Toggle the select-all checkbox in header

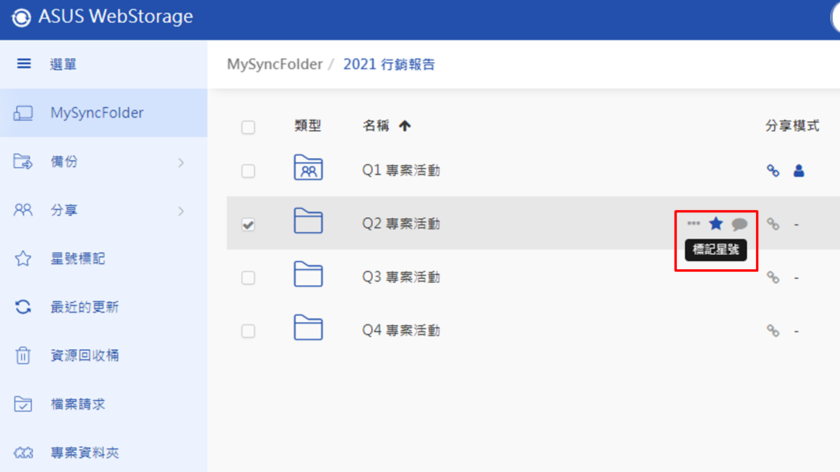click(x=248, y=128)
